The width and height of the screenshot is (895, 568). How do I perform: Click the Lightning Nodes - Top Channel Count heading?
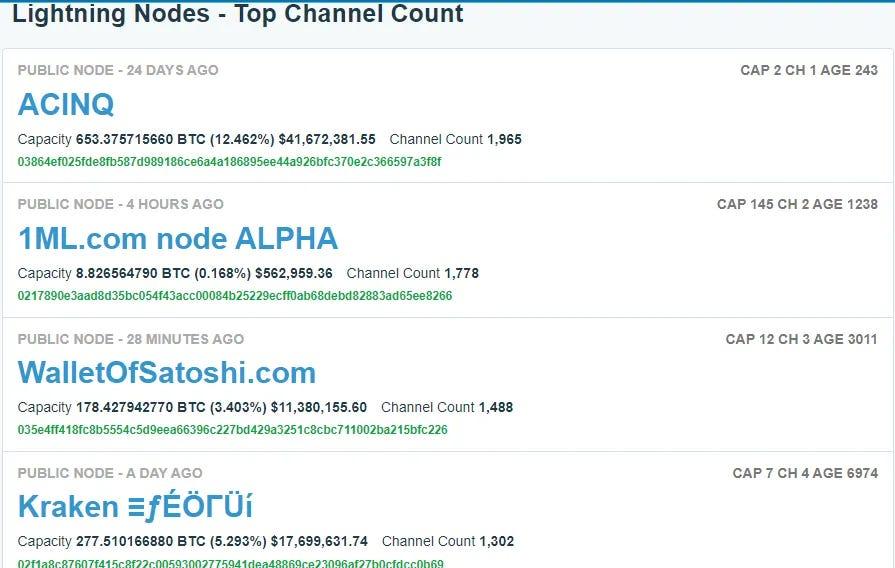tap(238, 15)
